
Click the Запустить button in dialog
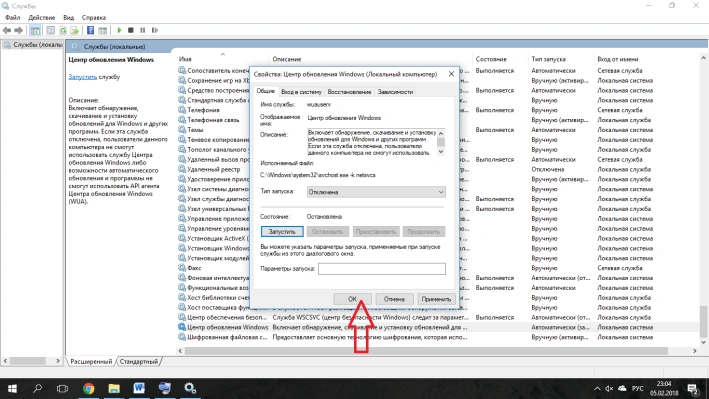[282, 232]
